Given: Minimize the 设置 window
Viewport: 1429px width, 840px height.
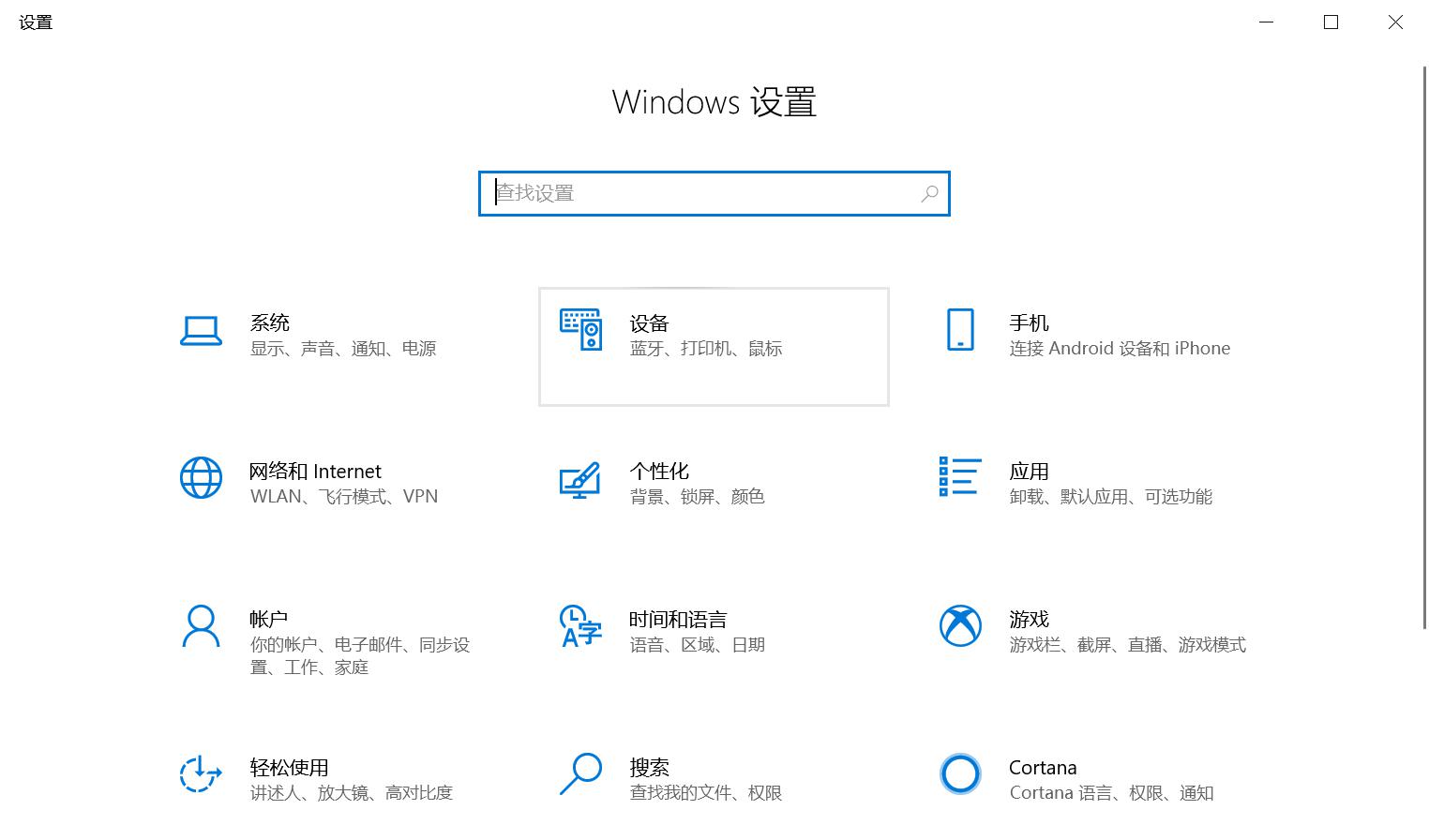Looking at the screenshot, I should click(x=1267, y=22).
